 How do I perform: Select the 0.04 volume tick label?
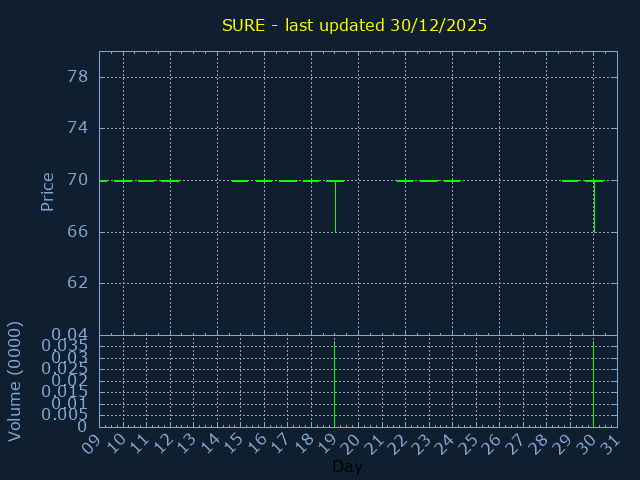pos(71,334)
